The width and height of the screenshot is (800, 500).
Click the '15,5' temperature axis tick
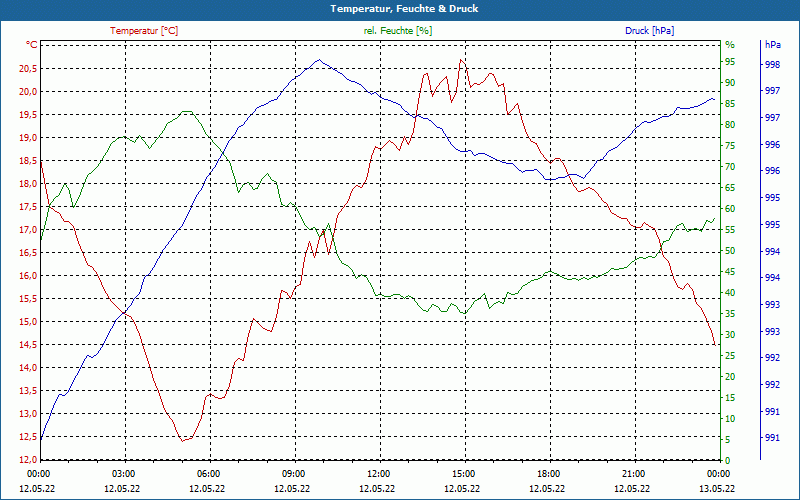coord(28,298)
